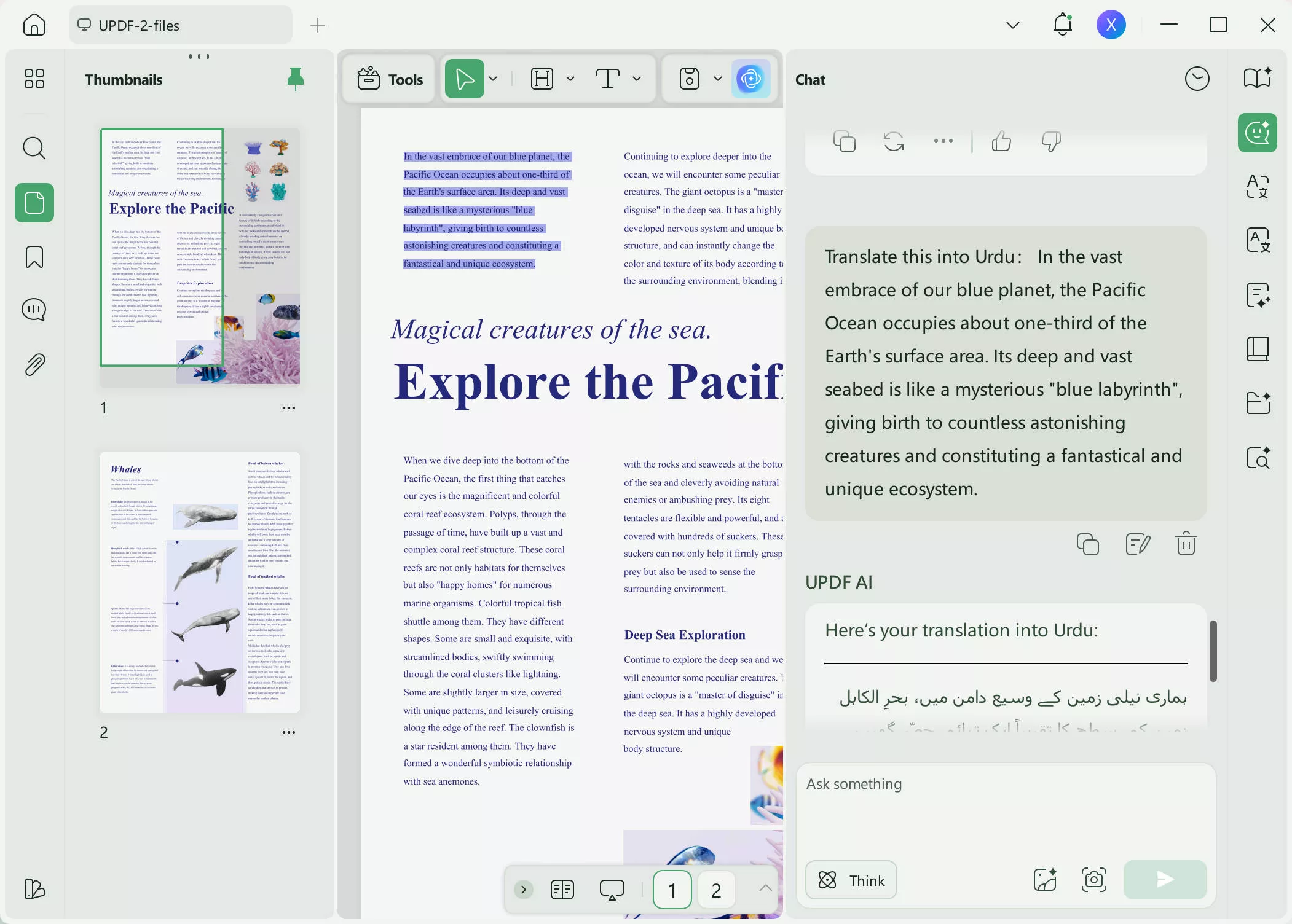The height and width of the screenshot is (924, 1292).
Task: Pin the Thumbnails panel
Action: tap(295, 79)
